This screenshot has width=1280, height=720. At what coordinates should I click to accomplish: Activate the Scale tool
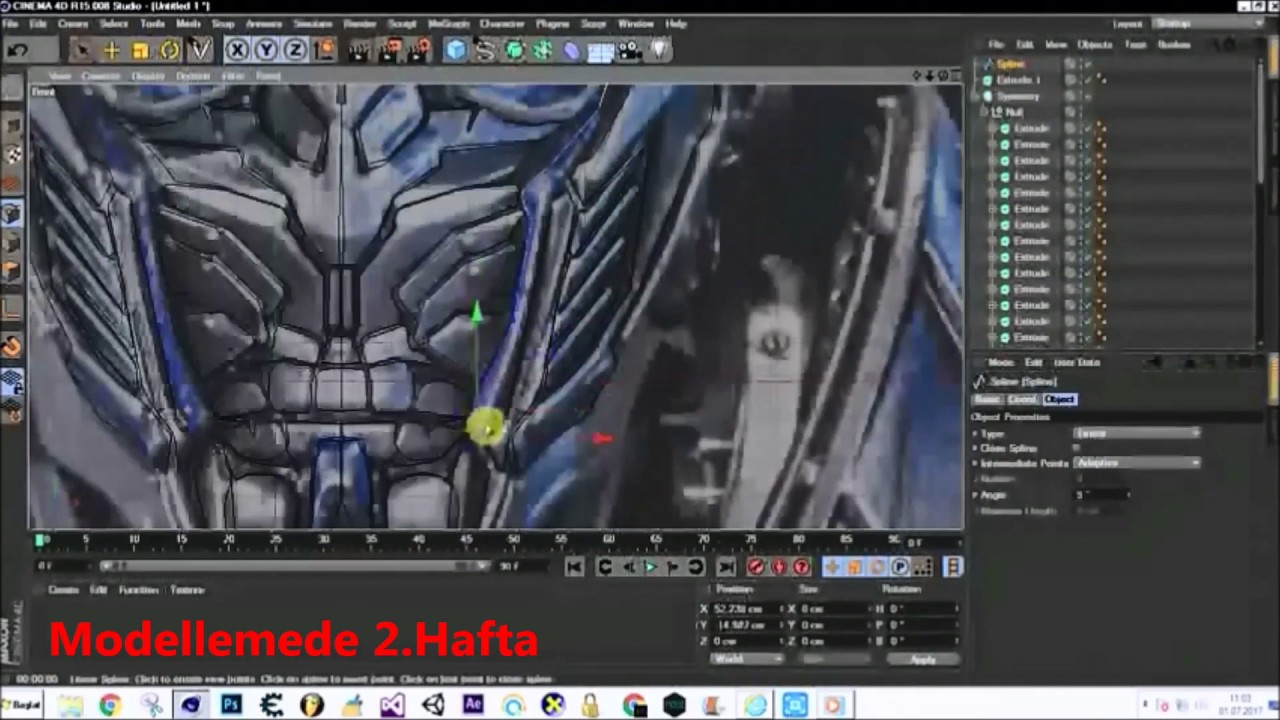pyautogui.click(x=140, y=50)
